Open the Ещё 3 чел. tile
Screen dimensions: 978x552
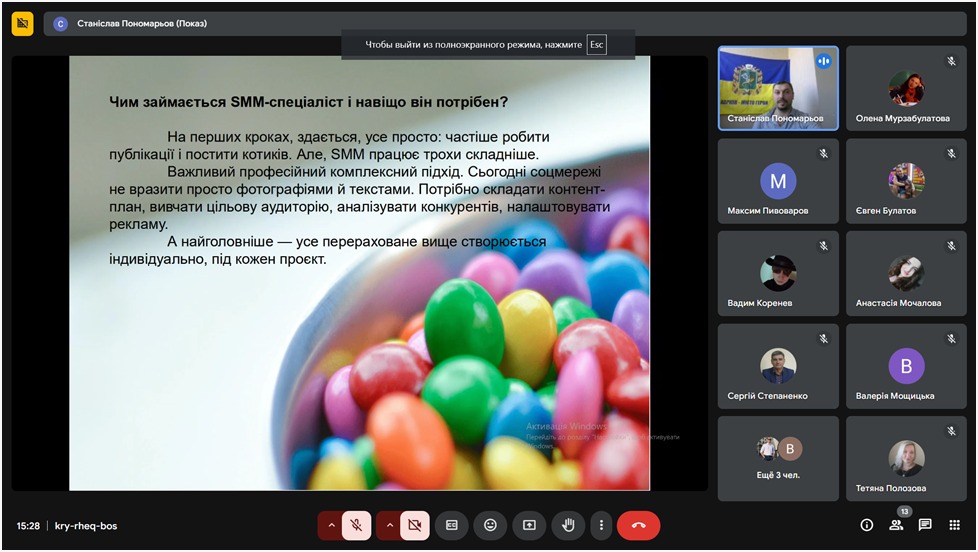coord(778,458)
